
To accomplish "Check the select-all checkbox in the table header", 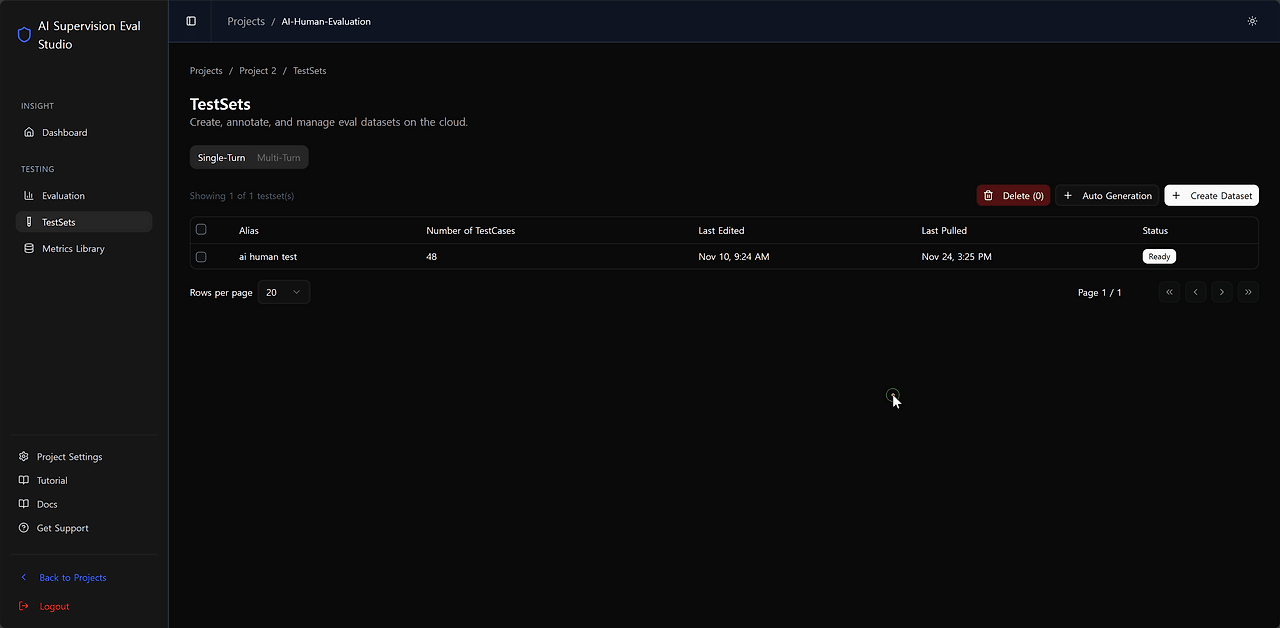I will [201, 229].
